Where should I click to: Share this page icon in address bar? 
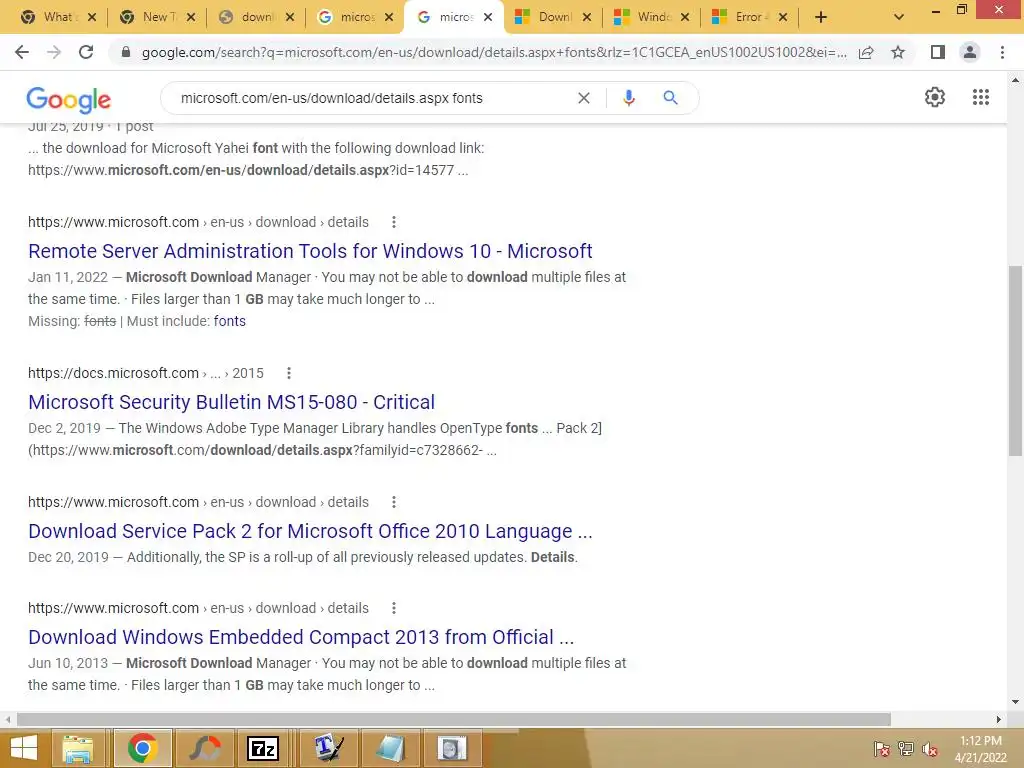[866, 52]
